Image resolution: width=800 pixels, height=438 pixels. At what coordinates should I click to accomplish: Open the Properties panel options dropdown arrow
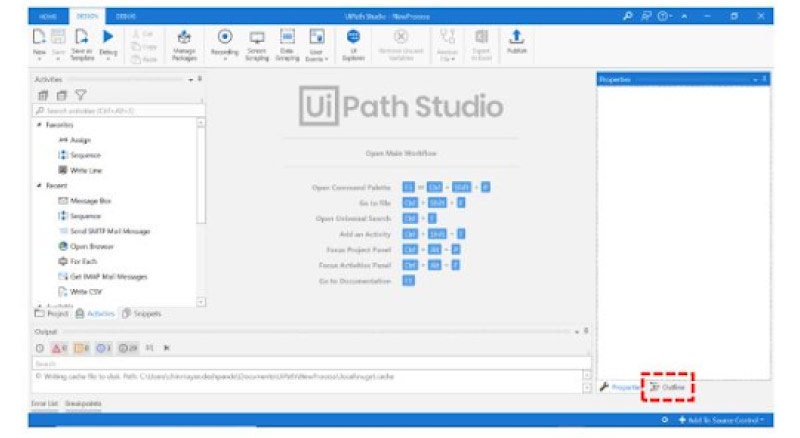click(755, 80)
